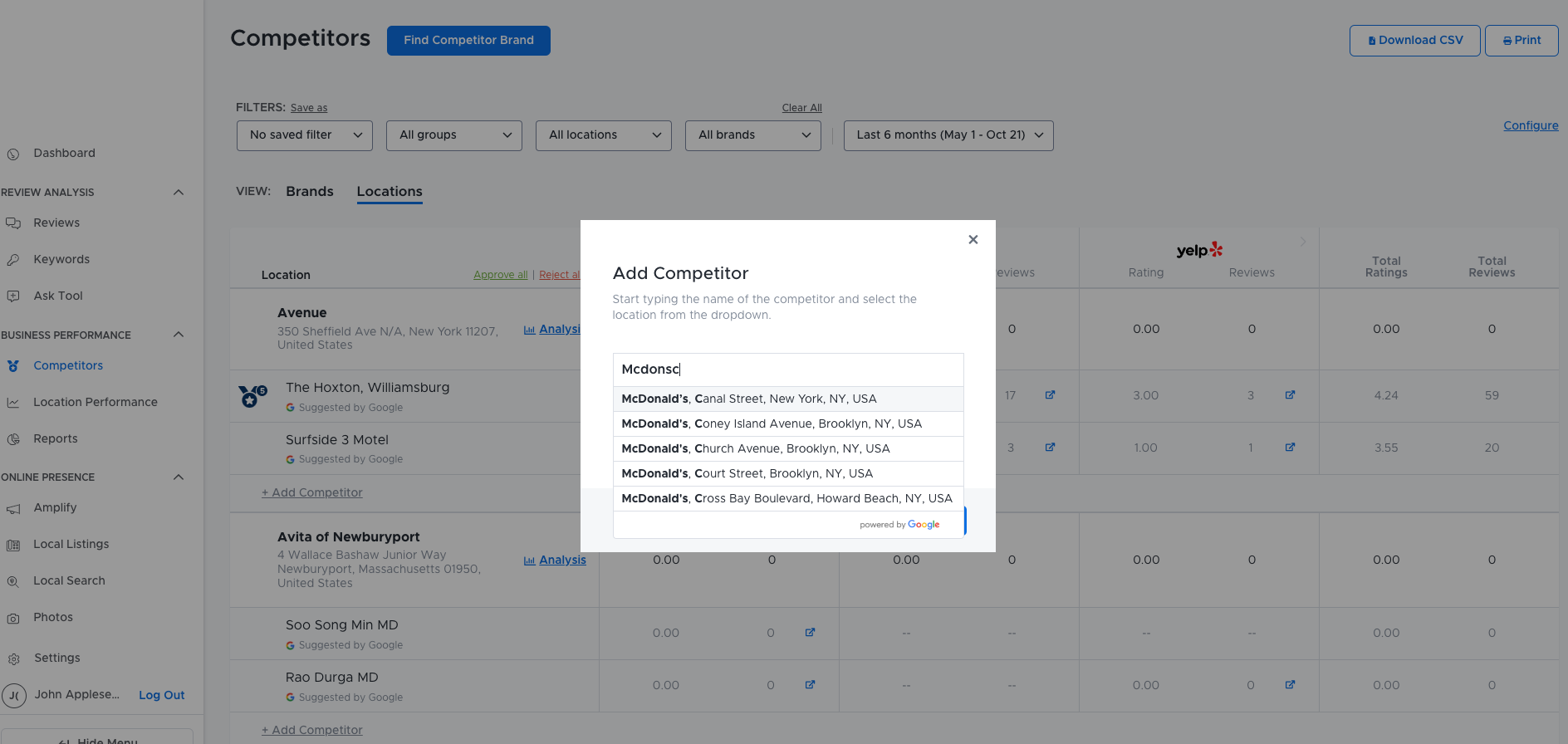The width and height of the screenshot is (1568, 744).
Task: Click the John Applese avatar icon
Action: coord(14,696)
